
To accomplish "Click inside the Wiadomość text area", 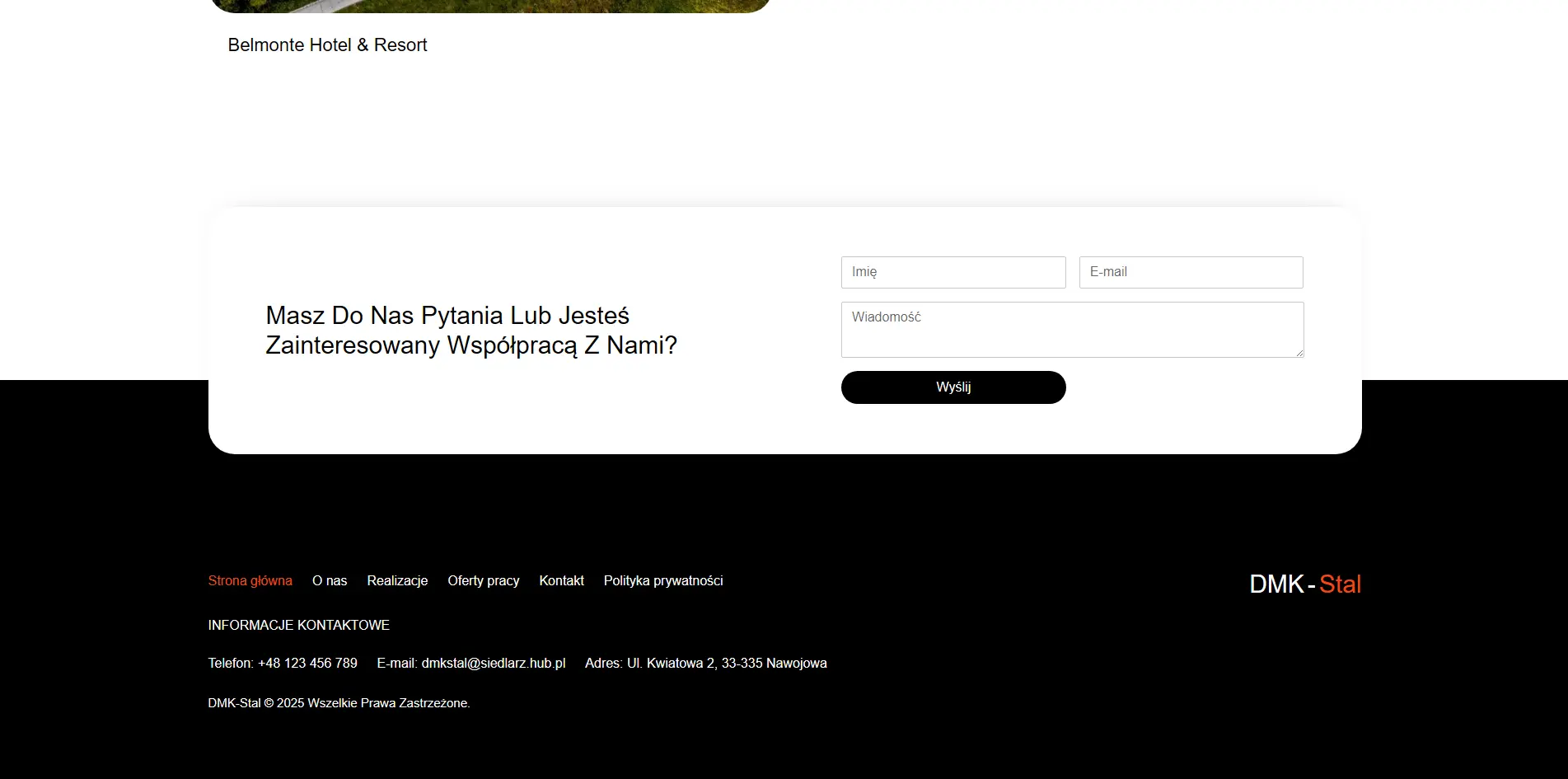I will pos(1071,330).
